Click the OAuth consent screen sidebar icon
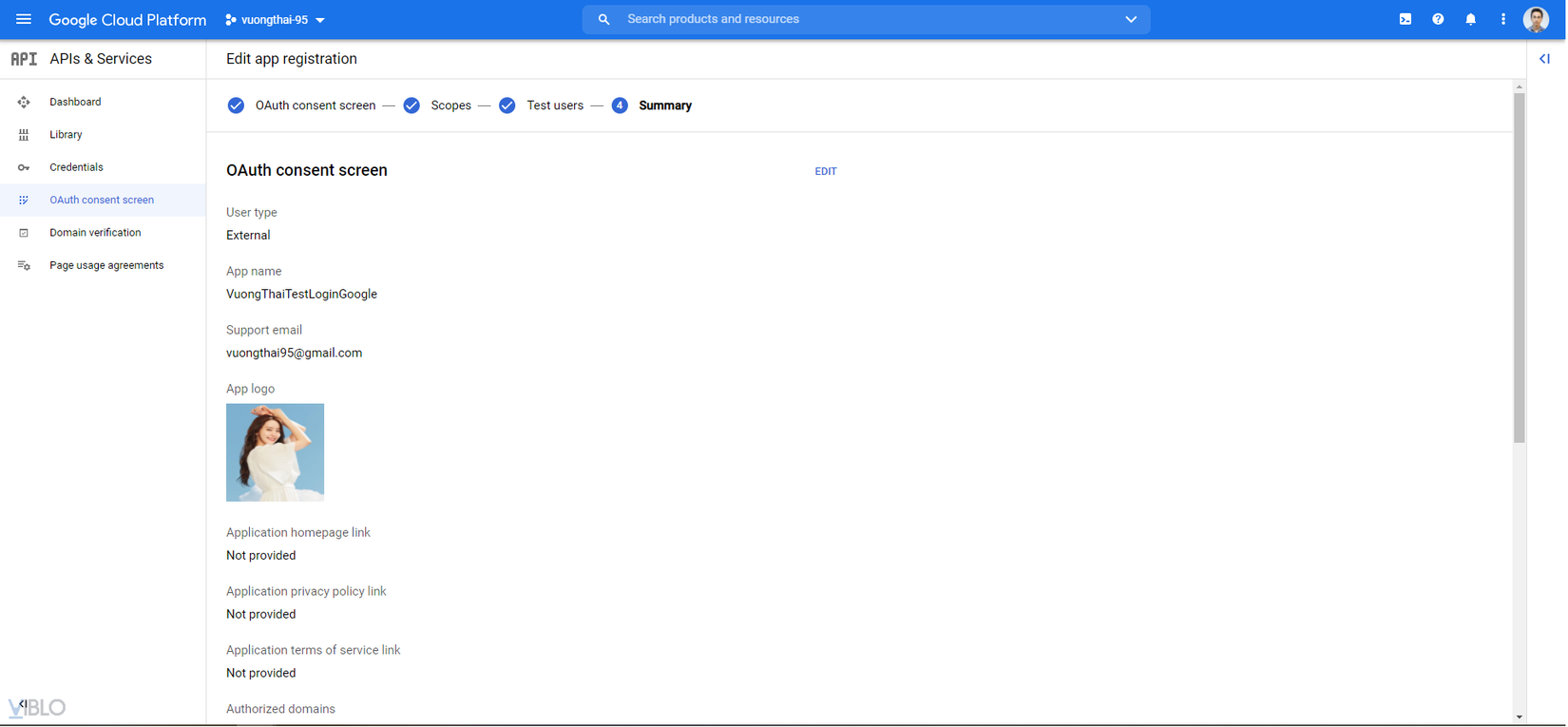Image resolution: width=1568 pixels, height=727 pixels. coord(24,201)
